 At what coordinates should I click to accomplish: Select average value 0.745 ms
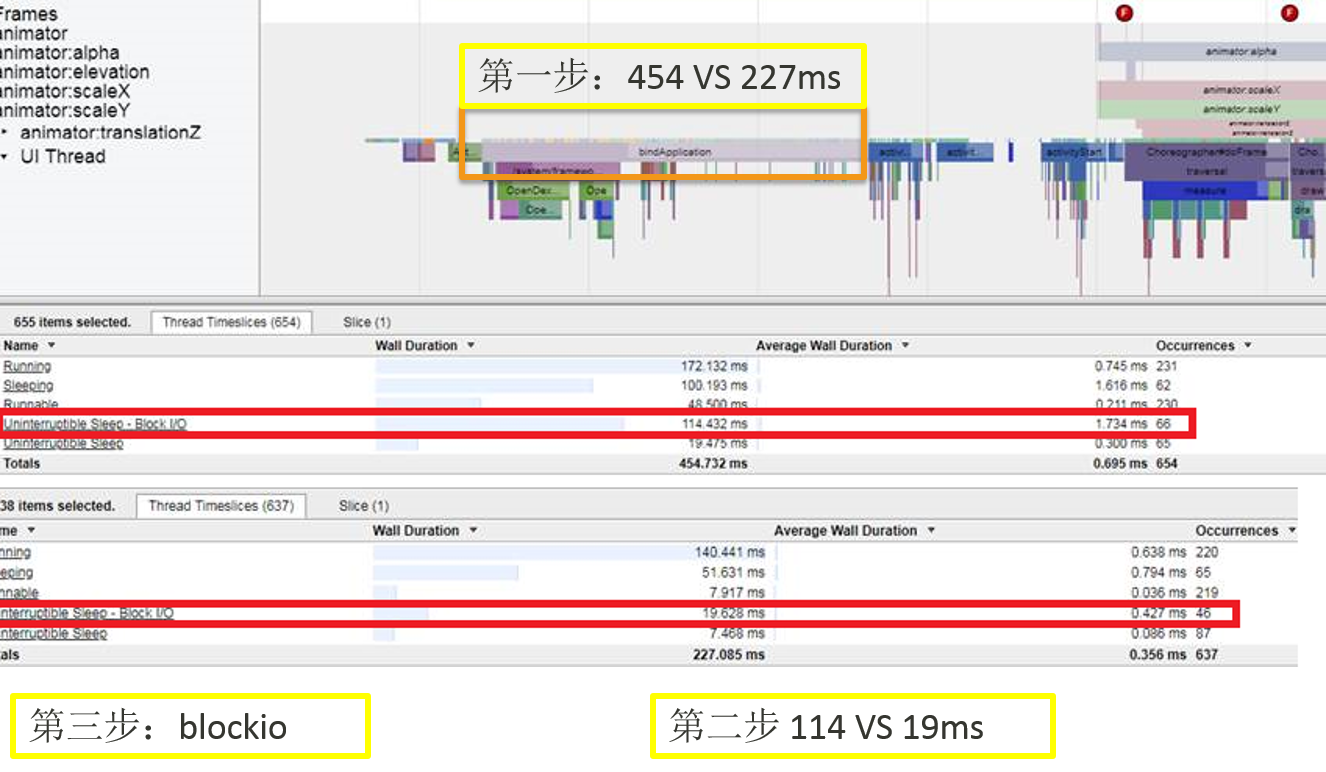coord(1121,366)
